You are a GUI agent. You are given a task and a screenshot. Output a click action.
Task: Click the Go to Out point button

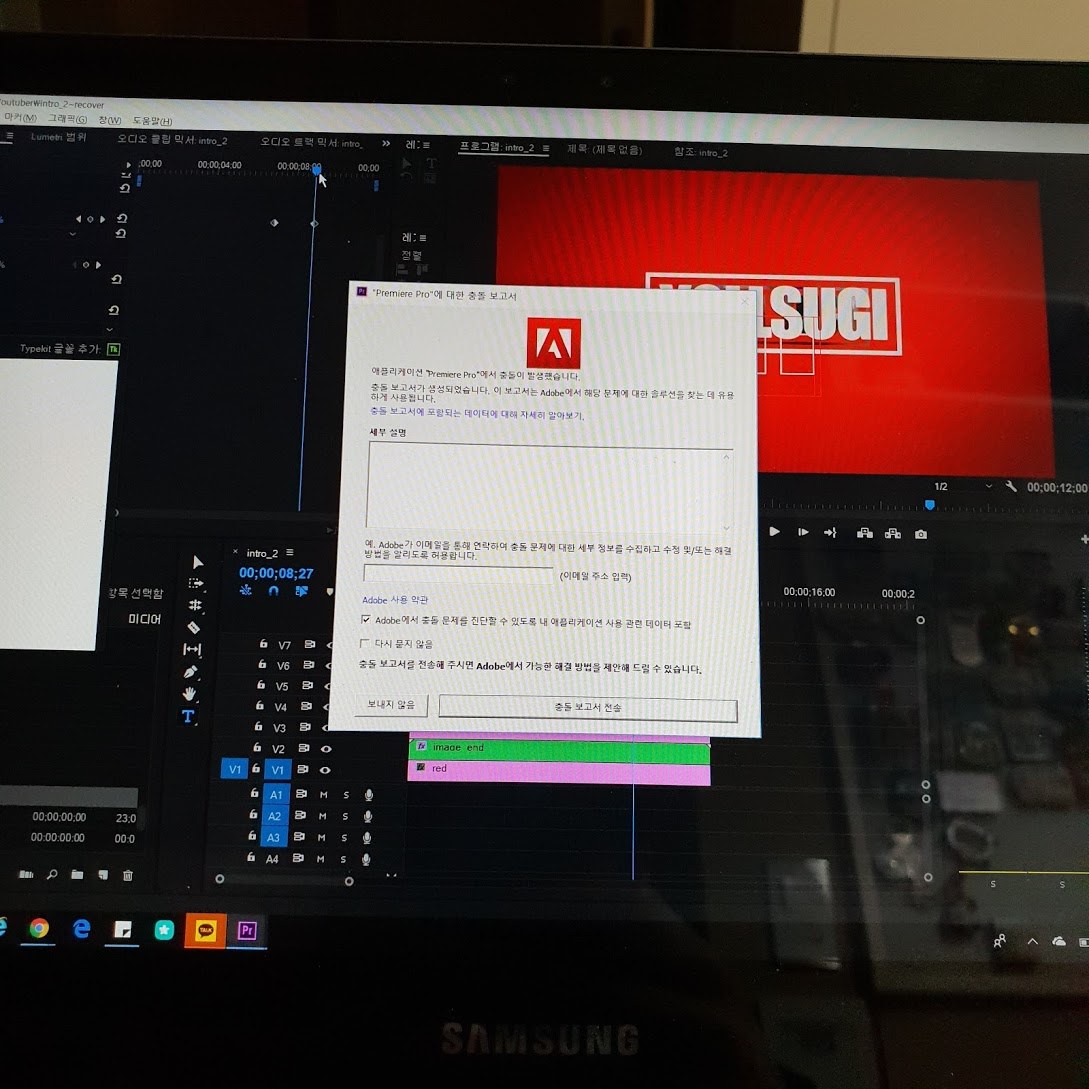tap(831, 533)
